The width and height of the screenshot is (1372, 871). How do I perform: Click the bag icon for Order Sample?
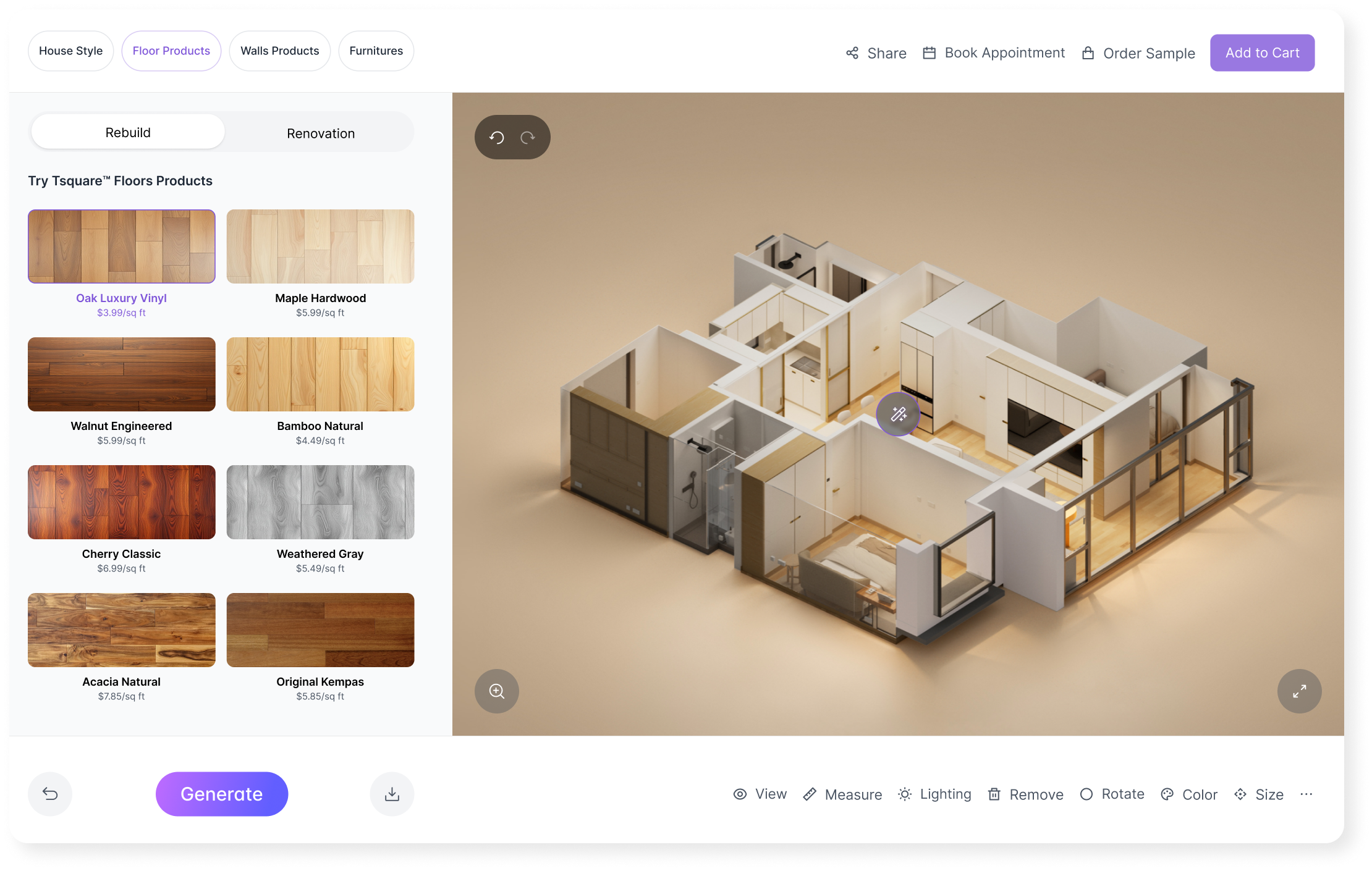pos(1088,53)
